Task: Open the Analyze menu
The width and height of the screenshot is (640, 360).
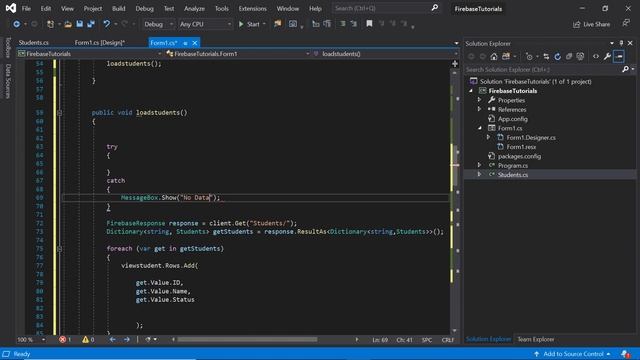Action: tap(194, 9)
